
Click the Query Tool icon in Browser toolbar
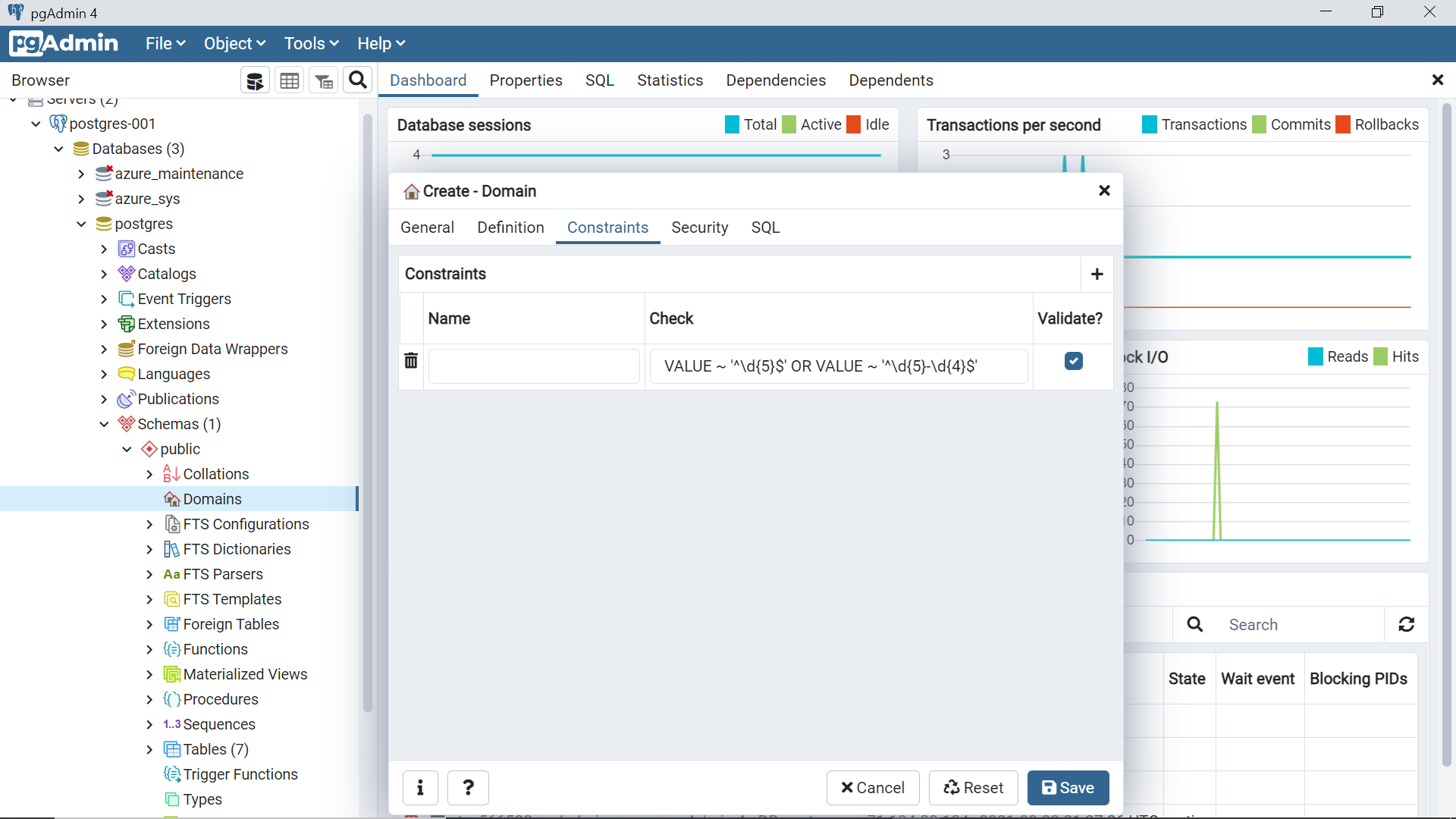pyautogui.click(x=255, y=80)
